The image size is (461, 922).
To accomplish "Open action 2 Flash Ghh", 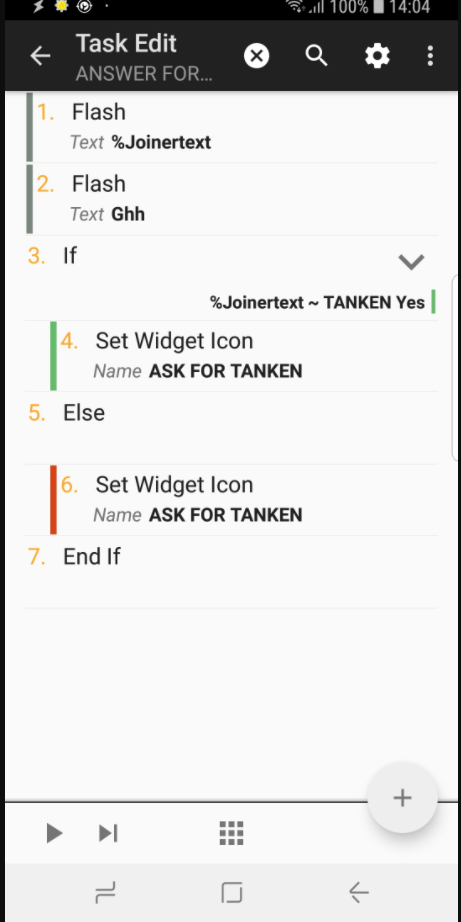I will point(232,199).
